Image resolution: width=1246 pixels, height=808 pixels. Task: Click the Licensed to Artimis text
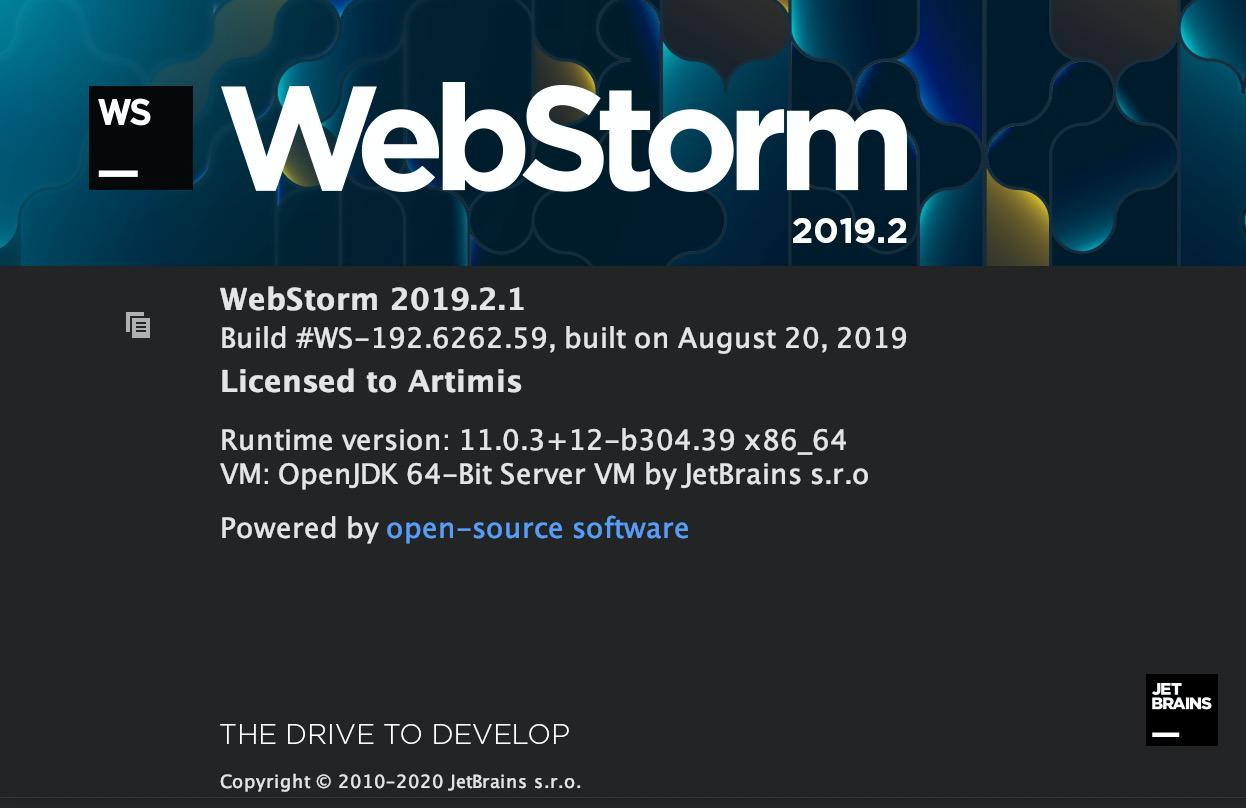(x=371, y=381)
